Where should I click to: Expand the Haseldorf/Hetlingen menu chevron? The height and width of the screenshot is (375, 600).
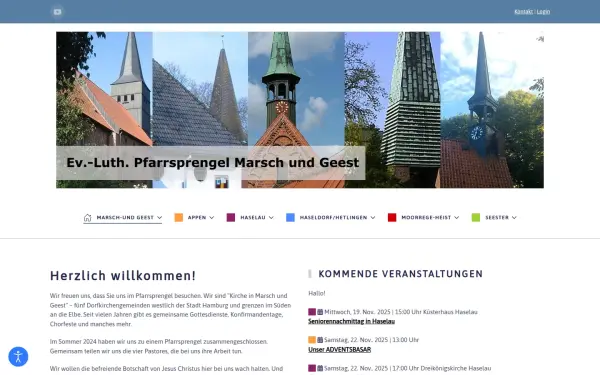click(x=373, y=218)
